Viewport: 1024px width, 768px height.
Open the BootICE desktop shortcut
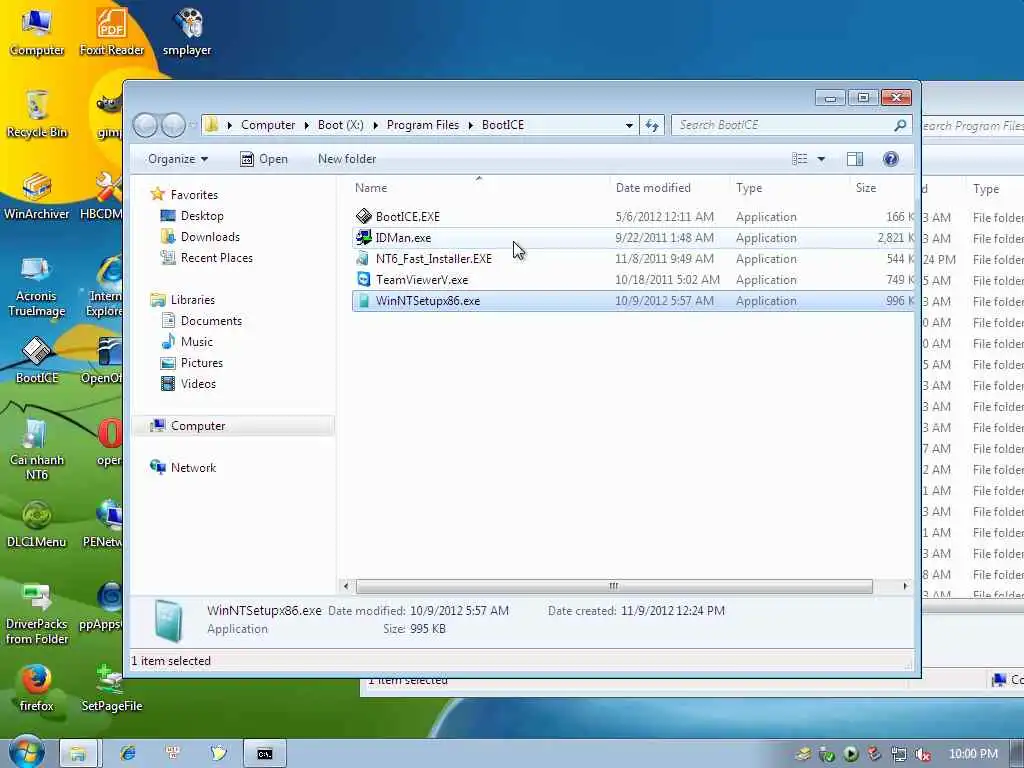37,360
